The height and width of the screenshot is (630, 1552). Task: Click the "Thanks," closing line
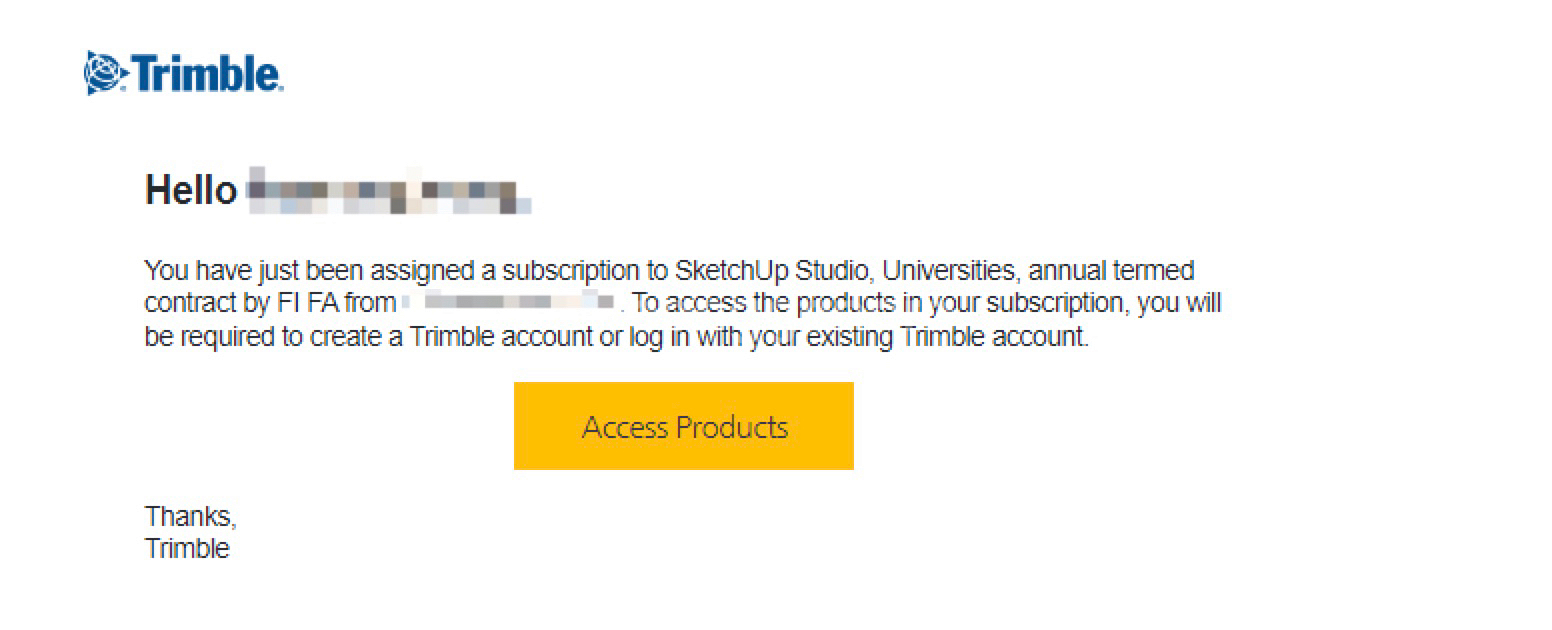(x=190, y=516)
